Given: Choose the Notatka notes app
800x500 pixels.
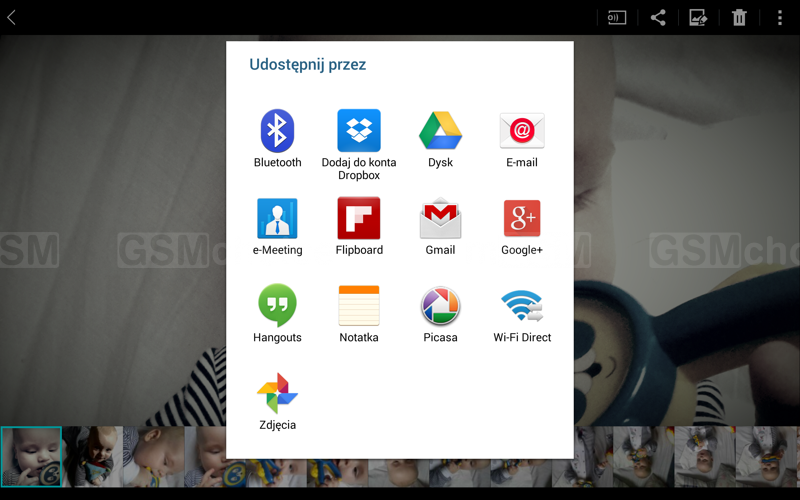Looking at the screenshot, I should tap(358, 306).
